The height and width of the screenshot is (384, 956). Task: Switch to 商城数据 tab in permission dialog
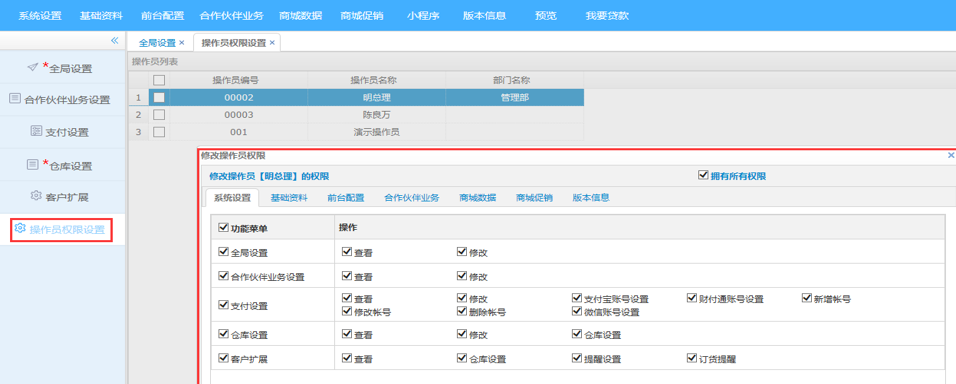coord(477,197)
